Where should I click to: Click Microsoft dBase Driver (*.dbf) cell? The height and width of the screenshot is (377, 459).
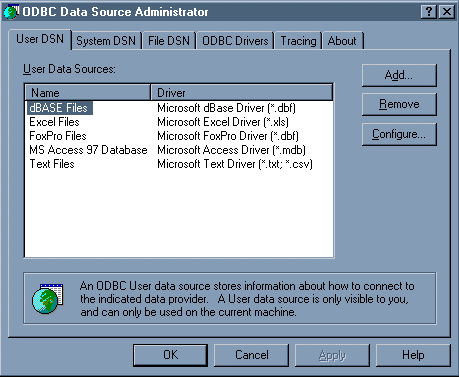[x=226, y=108]
